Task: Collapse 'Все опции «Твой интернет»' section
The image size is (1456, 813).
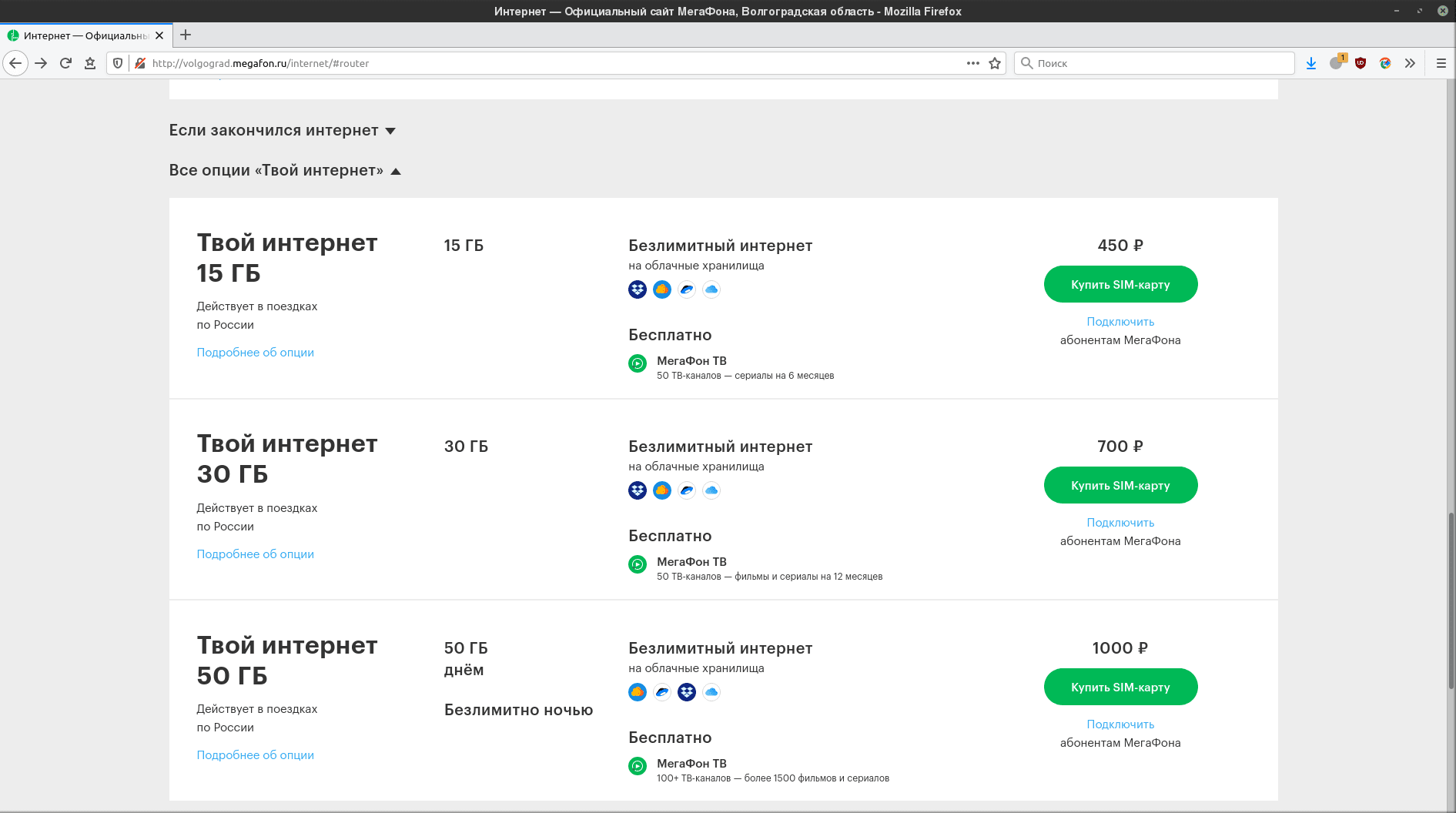Action: pyautogui.click(x=285, y=171)
